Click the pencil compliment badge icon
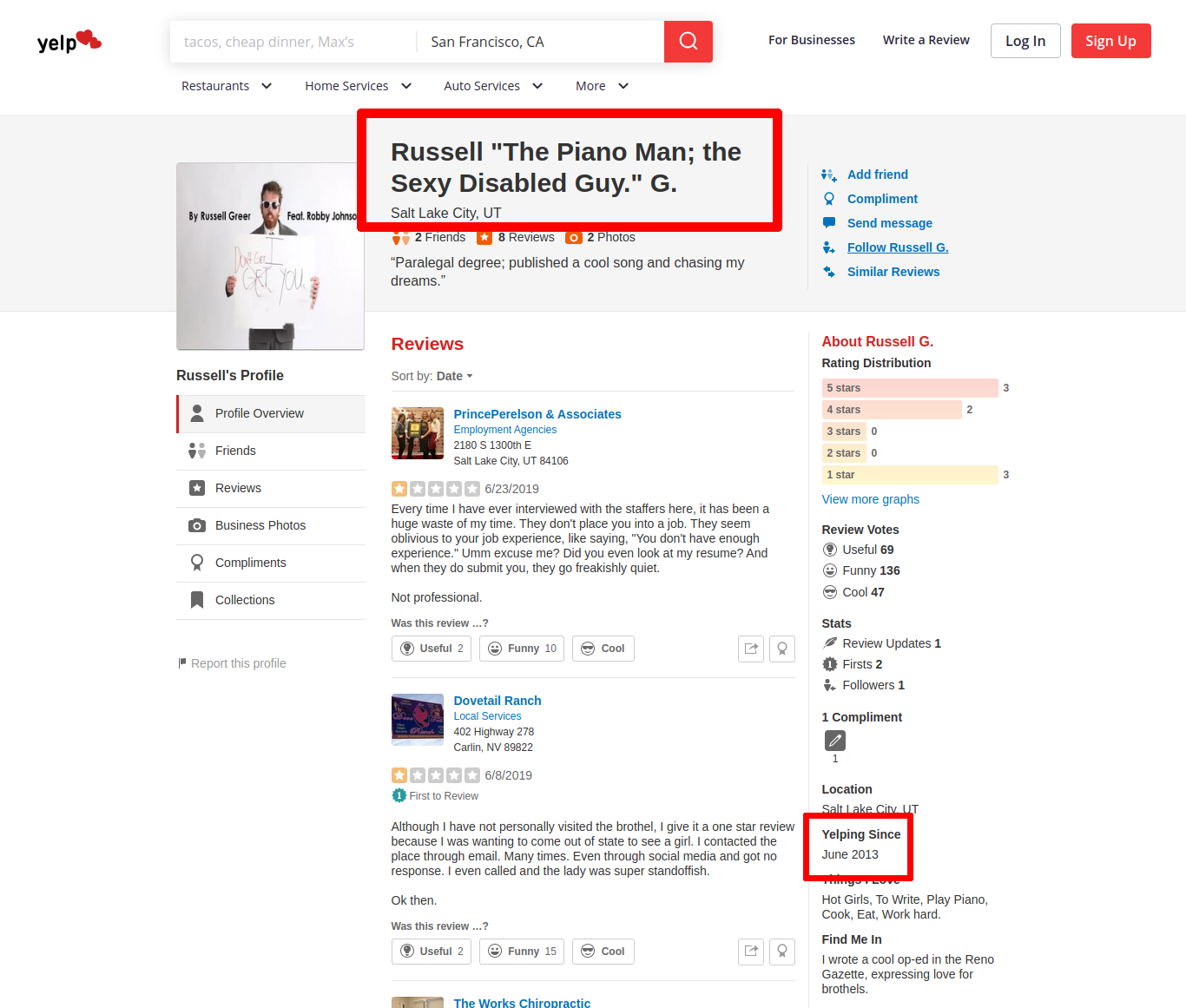Screen dimensions: 1186x1008 pyautogui.click(x=835, y=741)
